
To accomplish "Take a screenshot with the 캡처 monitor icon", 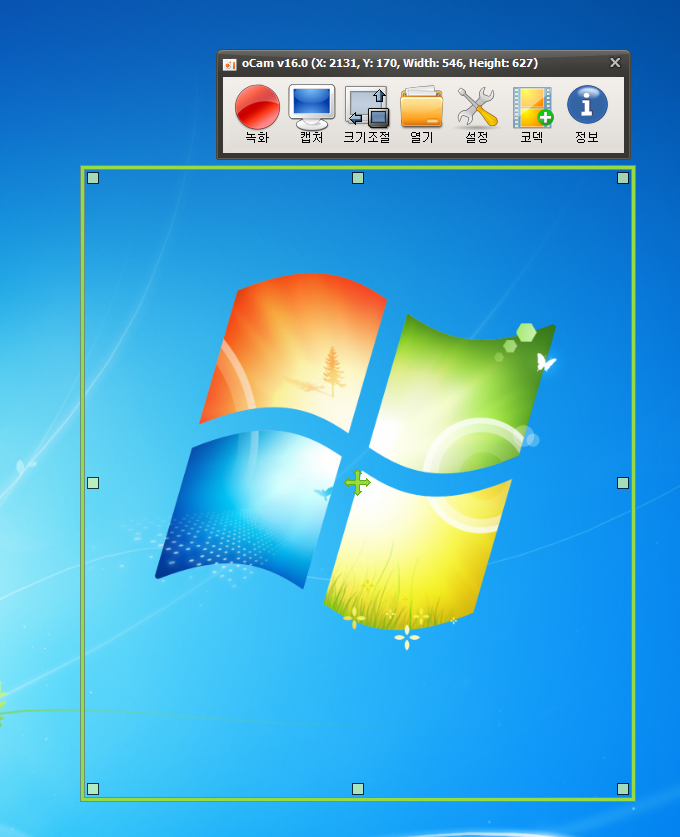I will (x=312, y=114).
